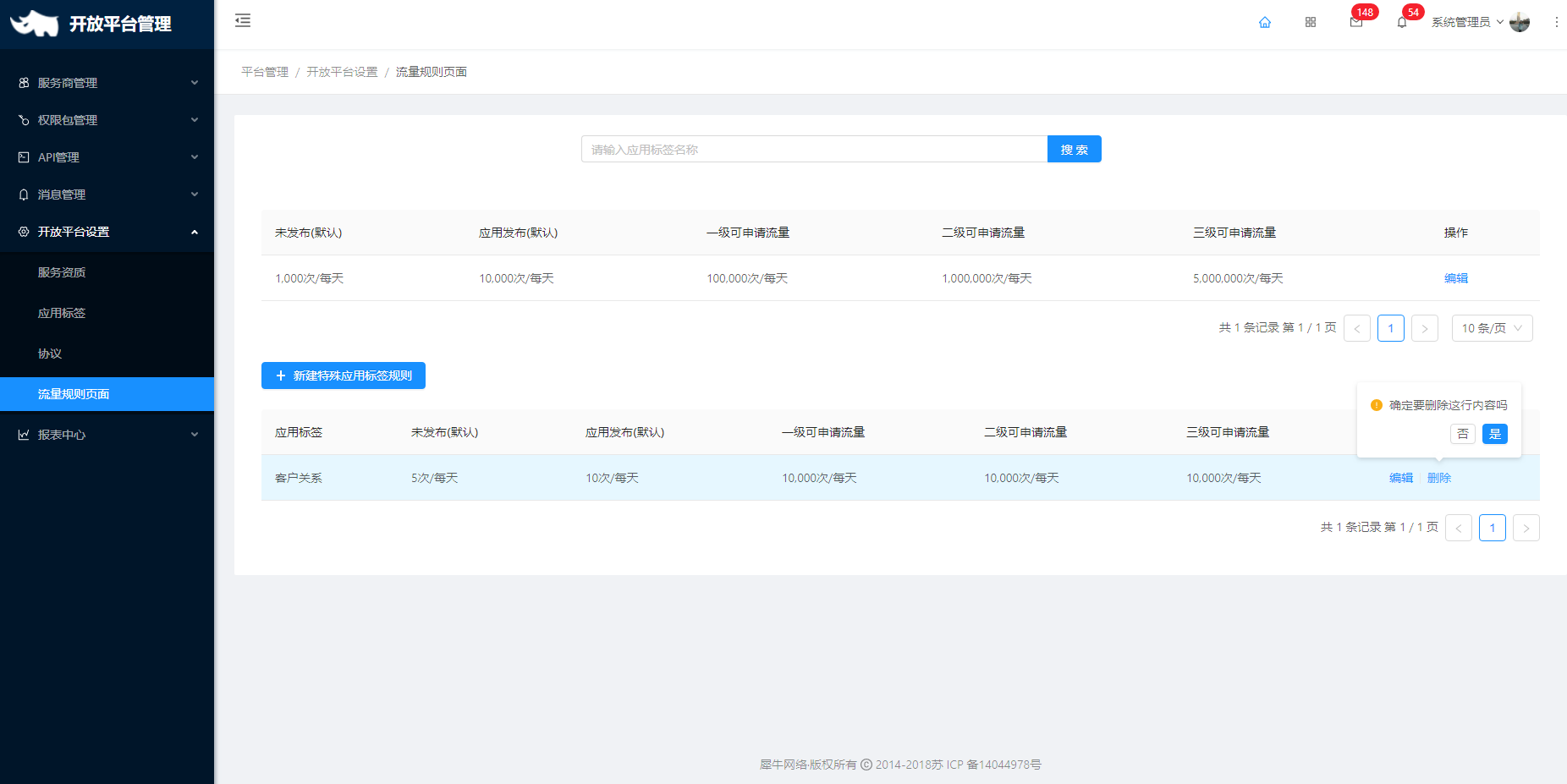This screenshot has height=784, width=1567.
Task: Click the rhino logo icon
Action: 34,23
